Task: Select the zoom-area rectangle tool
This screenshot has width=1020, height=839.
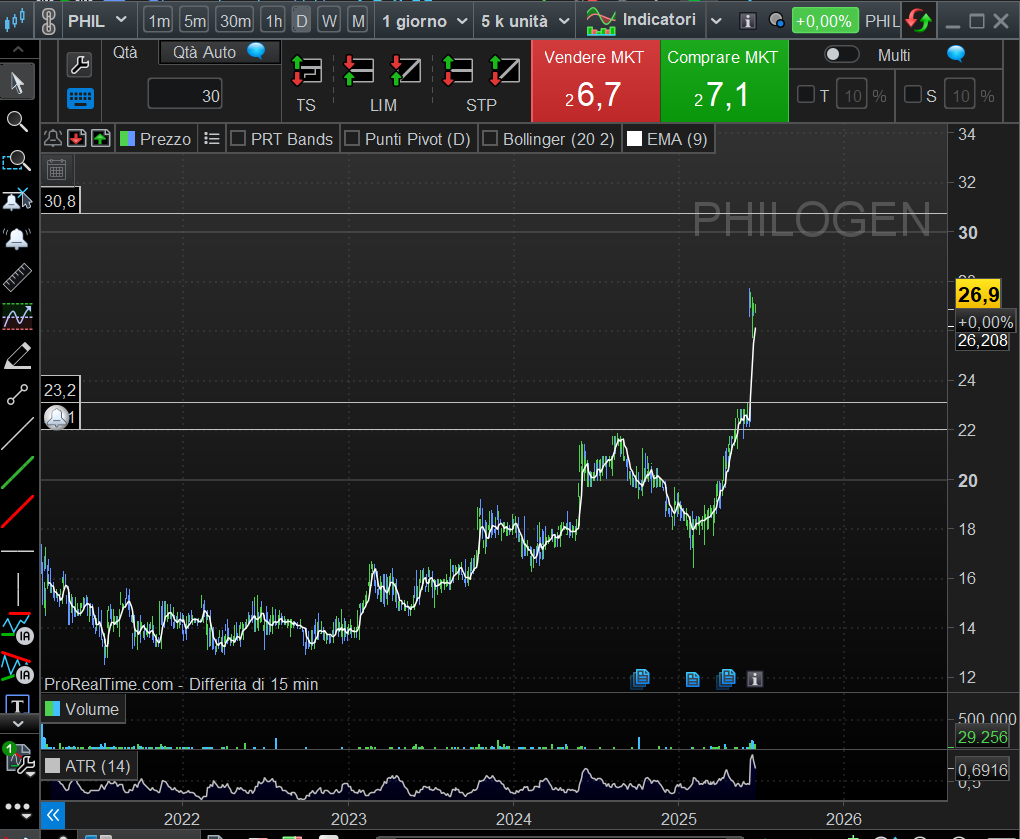Action: coord(17,160)
